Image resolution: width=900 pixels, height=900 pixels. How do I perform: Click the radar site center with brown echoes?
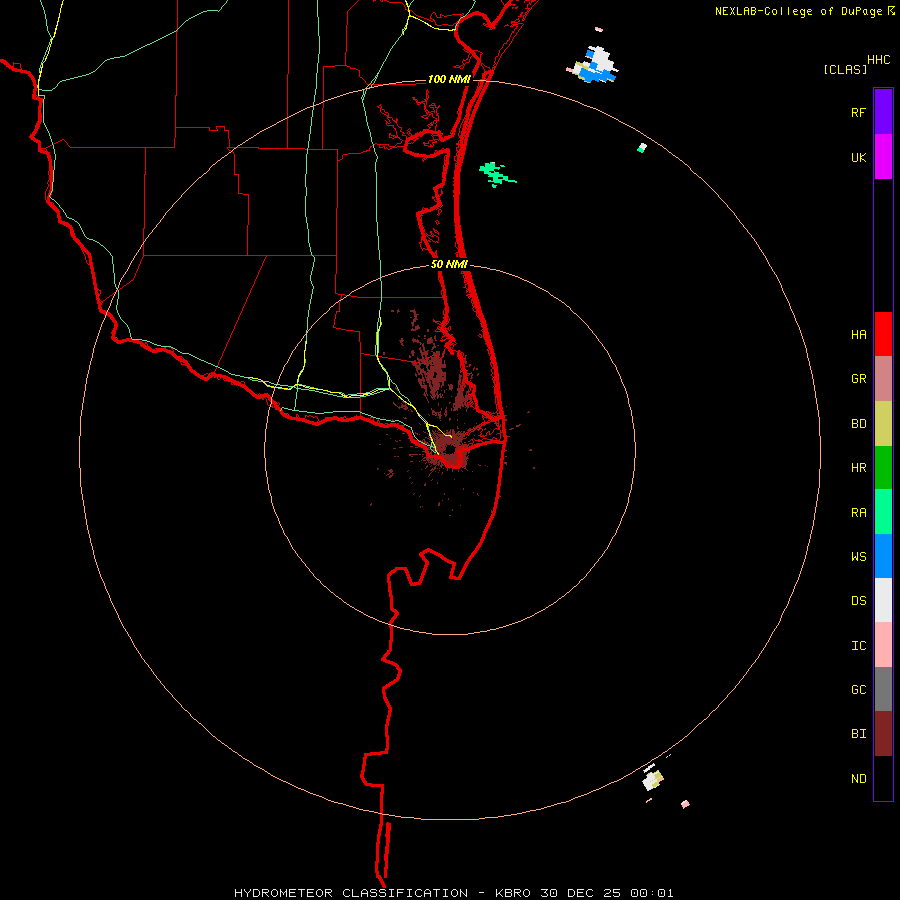click(x=451, y=449)
